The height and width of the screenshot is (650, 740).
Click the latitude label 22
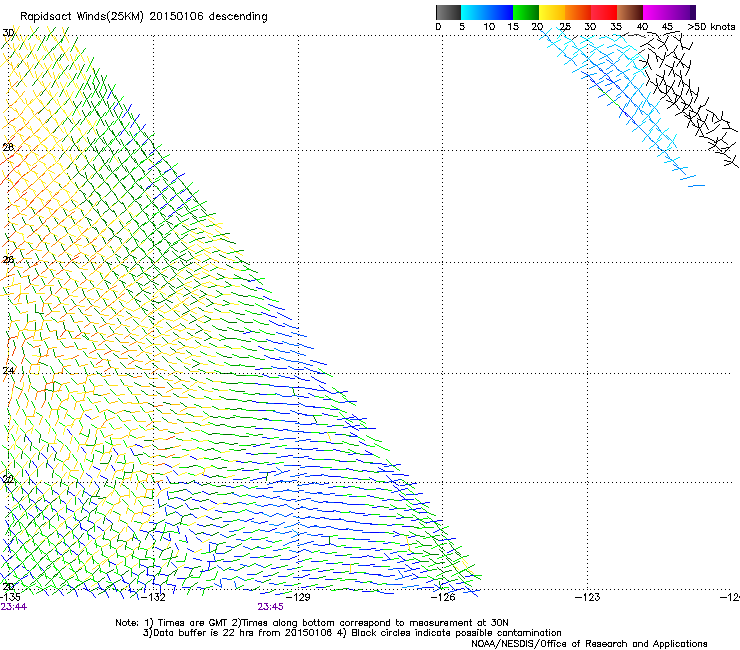click(8, 480)
